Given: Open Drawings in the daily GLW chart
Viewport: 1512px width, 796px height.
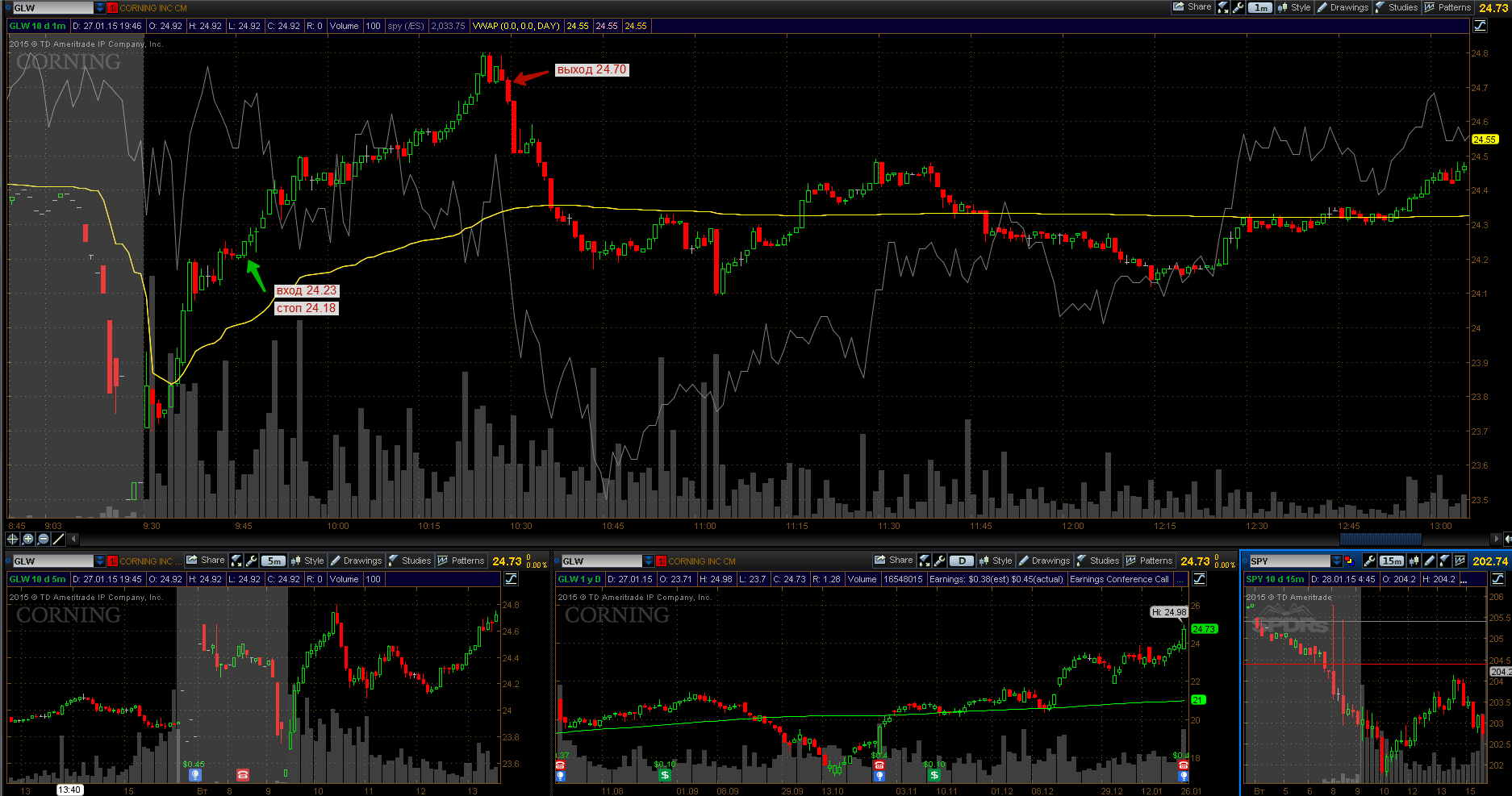Looking at the screenshot, I should (1044, 561).
